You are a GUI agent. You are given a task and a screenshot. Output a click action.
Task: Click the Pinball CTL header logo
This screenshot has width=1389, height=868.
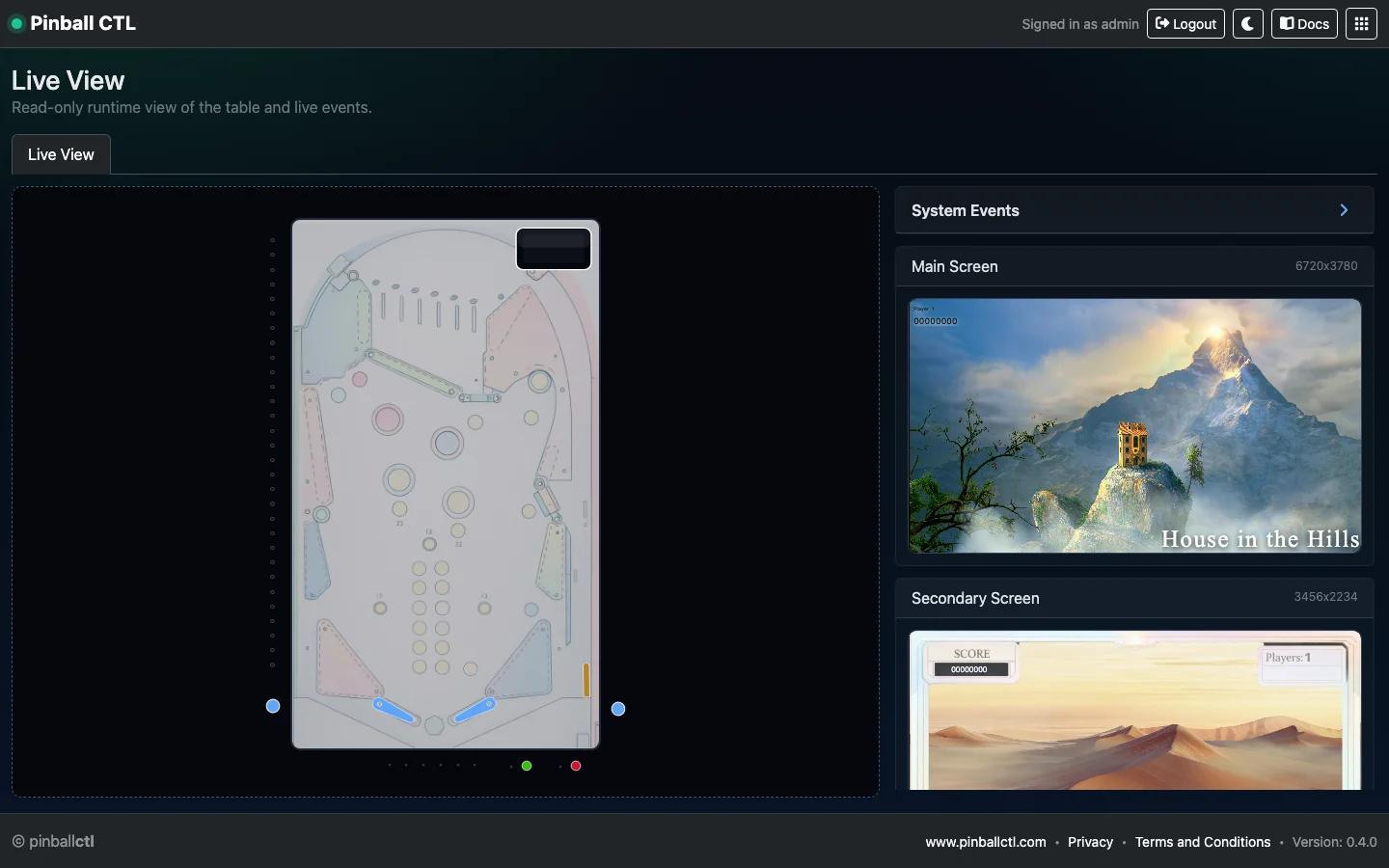tap(82, 23)
